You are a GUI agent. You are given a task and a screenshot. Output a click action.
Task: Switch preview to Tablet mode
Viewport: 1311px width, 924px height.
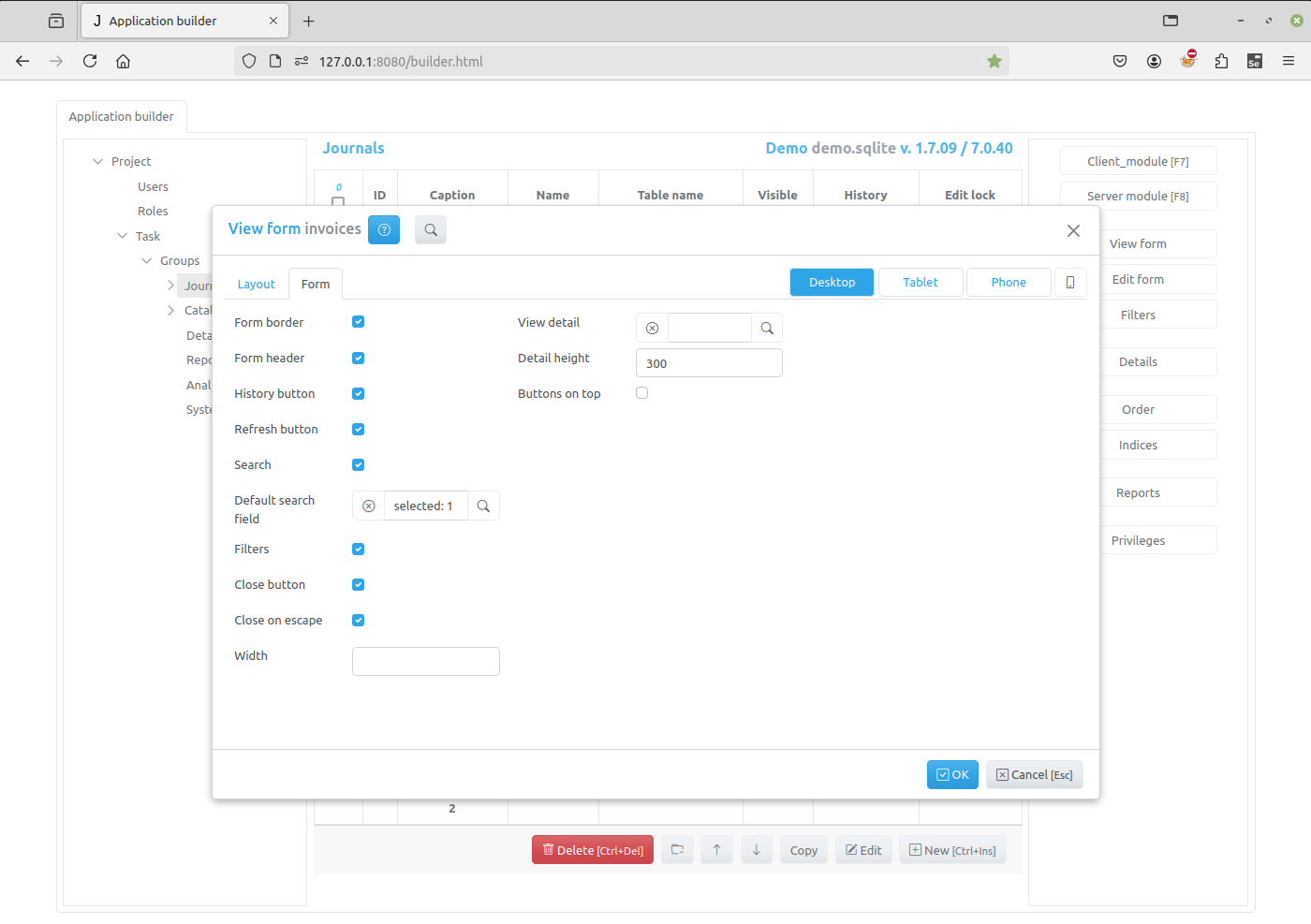pos(920,282)
